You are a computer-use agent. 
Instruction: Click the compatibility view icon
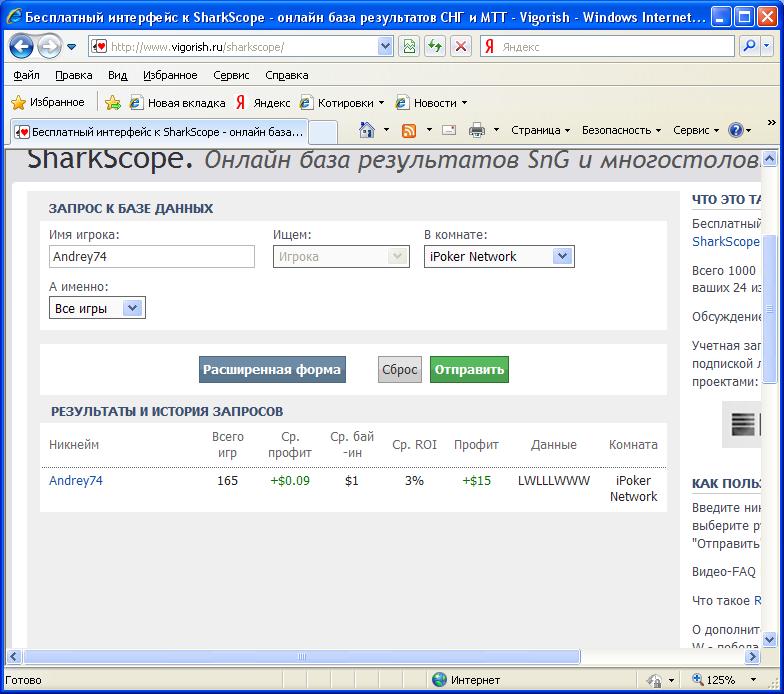[x=409, y=47]
